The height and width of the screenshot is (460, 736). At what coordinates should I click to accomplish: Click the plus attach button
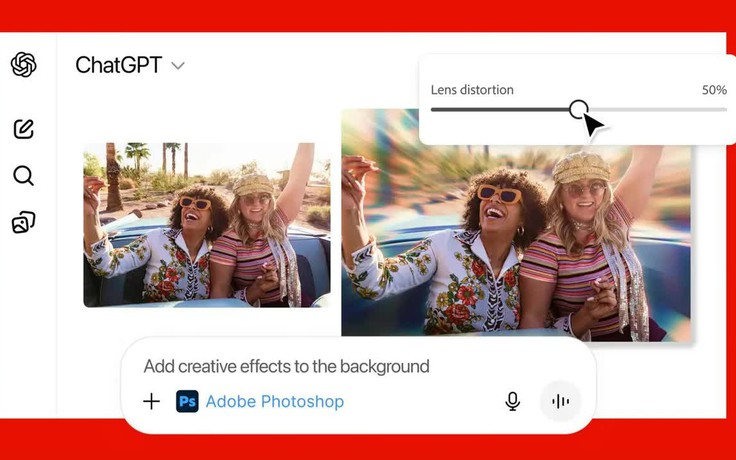click(x=151, y=402)
